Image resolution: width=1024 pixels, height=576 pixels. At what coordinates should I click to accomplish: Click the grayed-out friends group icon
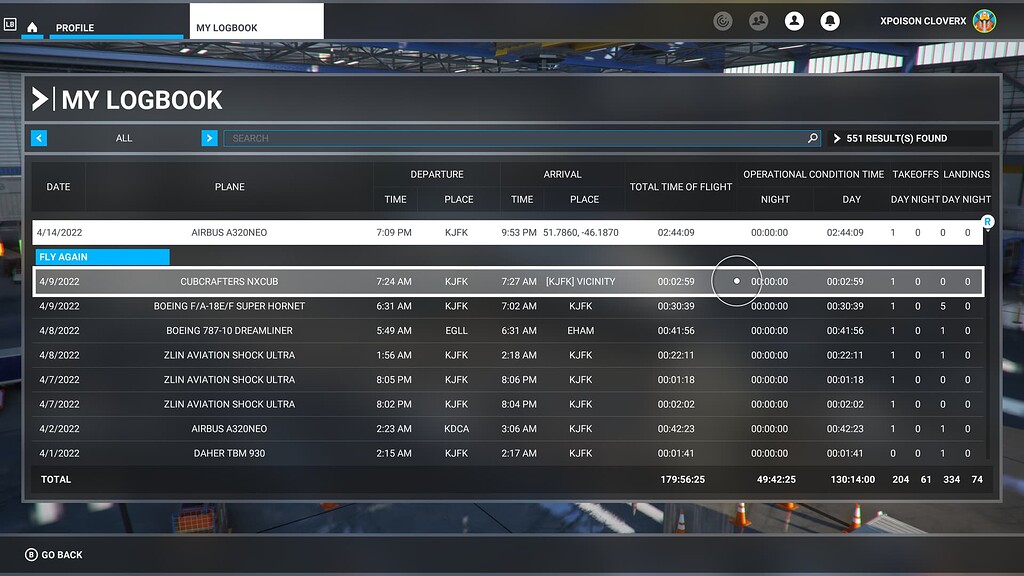[758, 20]
